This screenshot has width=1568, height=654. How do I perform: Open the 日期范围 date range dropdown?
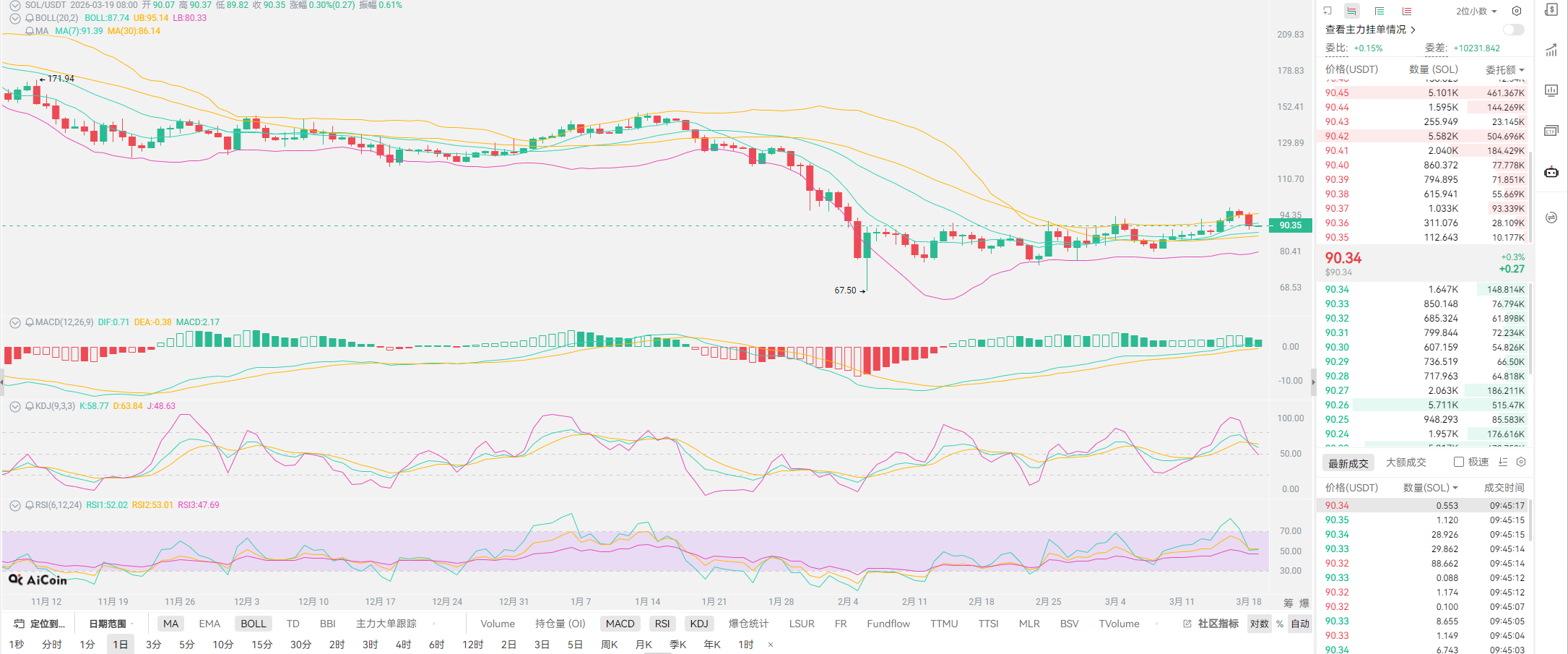tap(111, 624)
